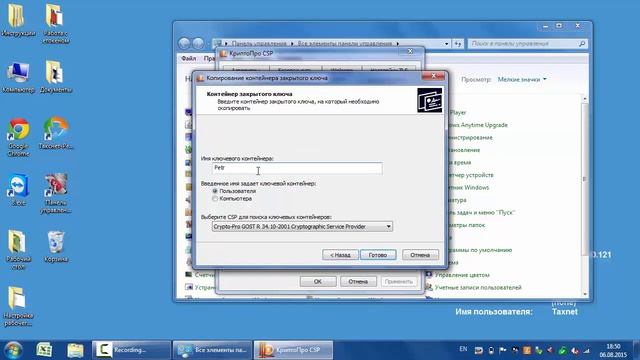Open the Работа с отчетами desktop folder
This screenshot has width=640, height=360.
click(56, 24)
